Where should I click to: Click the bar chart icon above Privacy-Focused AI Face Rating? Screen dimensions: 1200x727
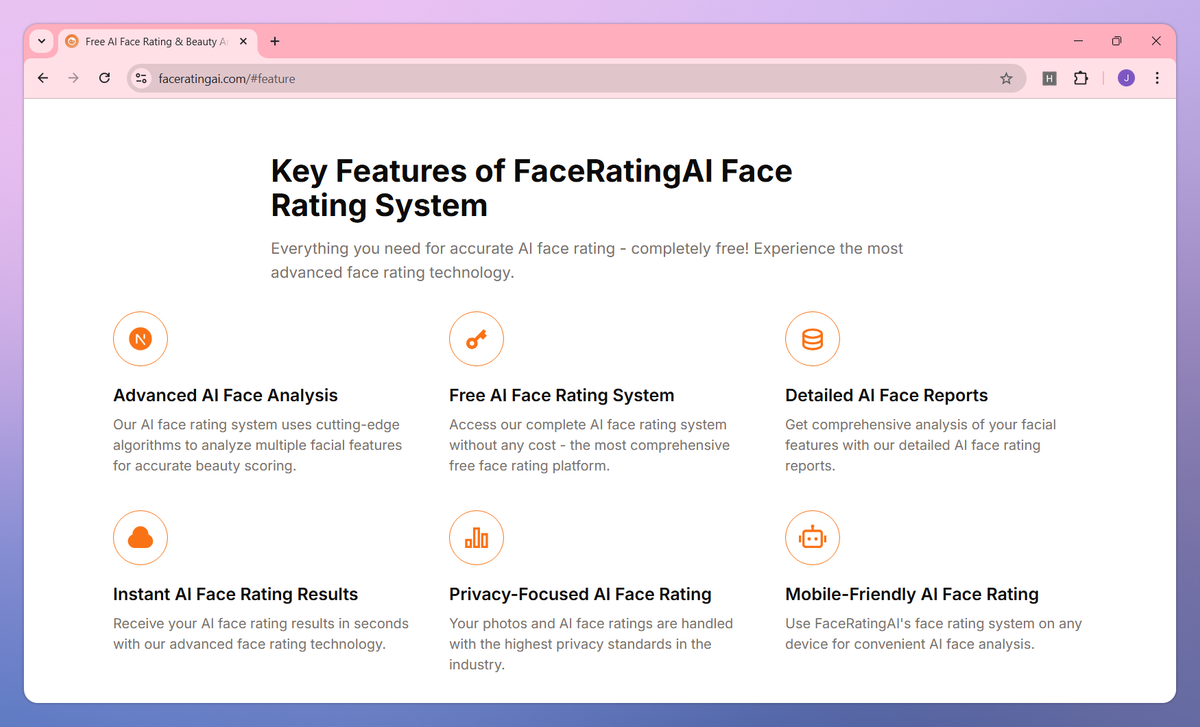(476, 538)
